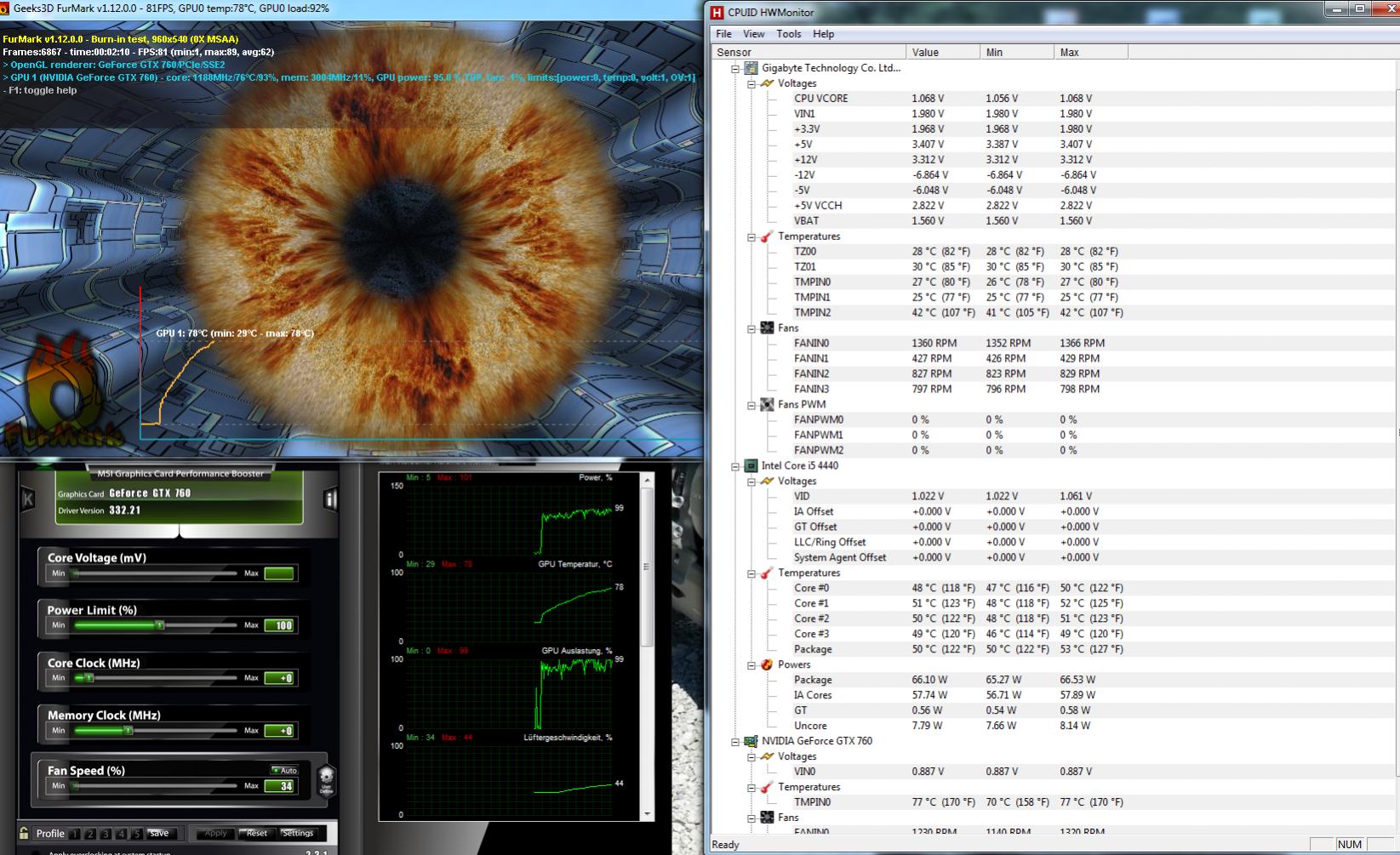Open the Afterburner information panel button
Screen dimensions: 1400x855
click(x=330, y=499)
